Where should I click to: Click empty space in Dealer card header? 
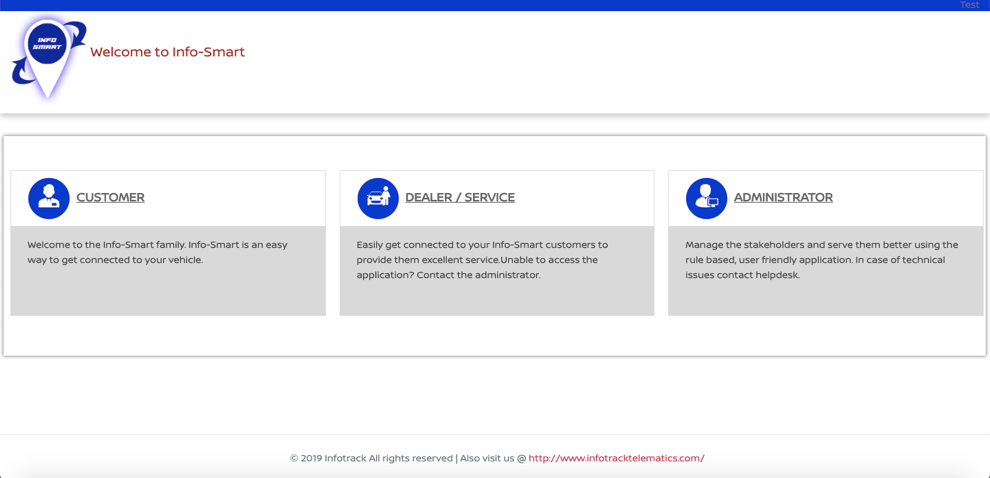585,198
